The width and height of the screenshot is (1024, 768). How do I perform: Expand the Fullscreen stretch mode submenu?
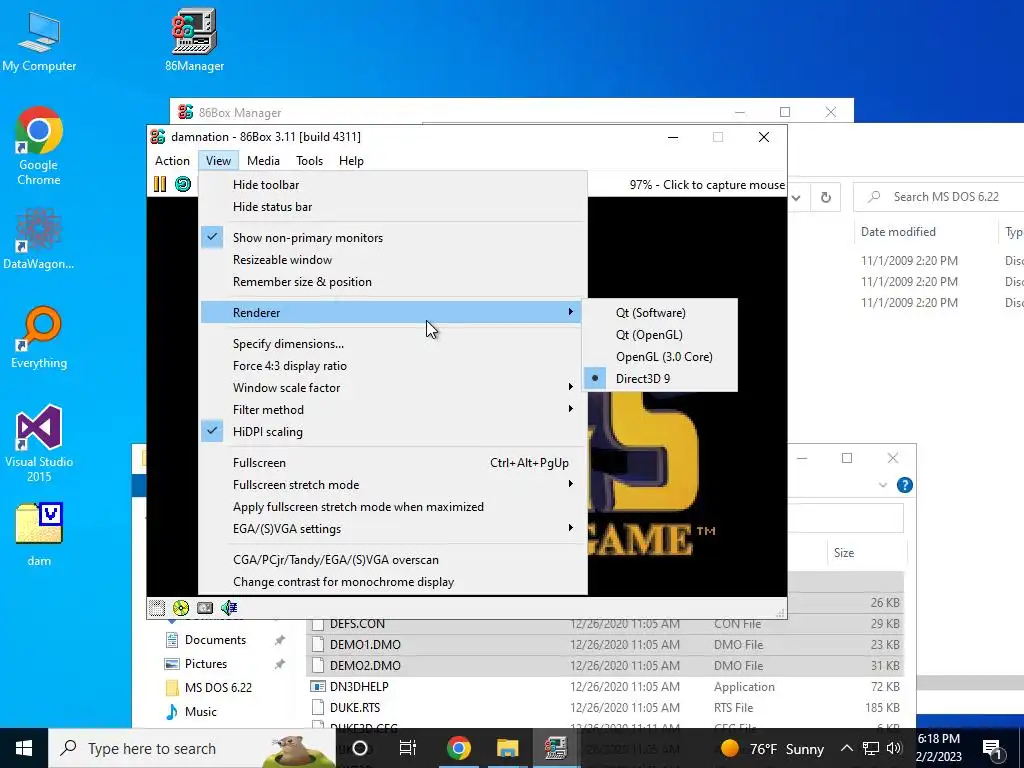[392, 485]
